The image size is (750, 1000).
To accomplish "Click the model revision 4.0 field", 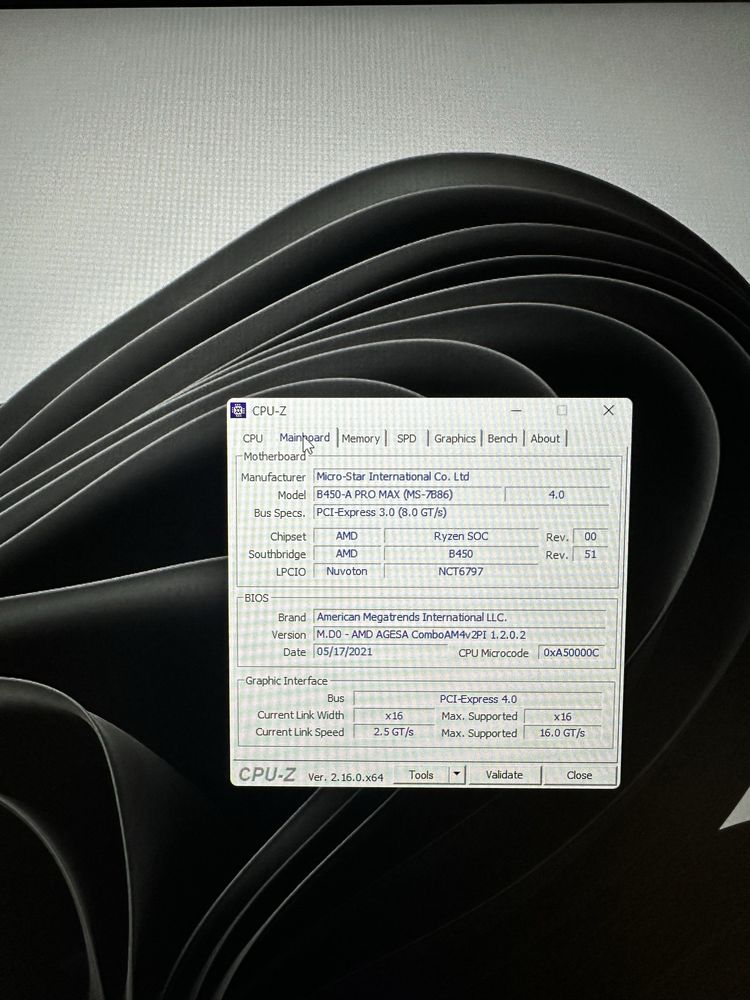I will click(557, 494).
